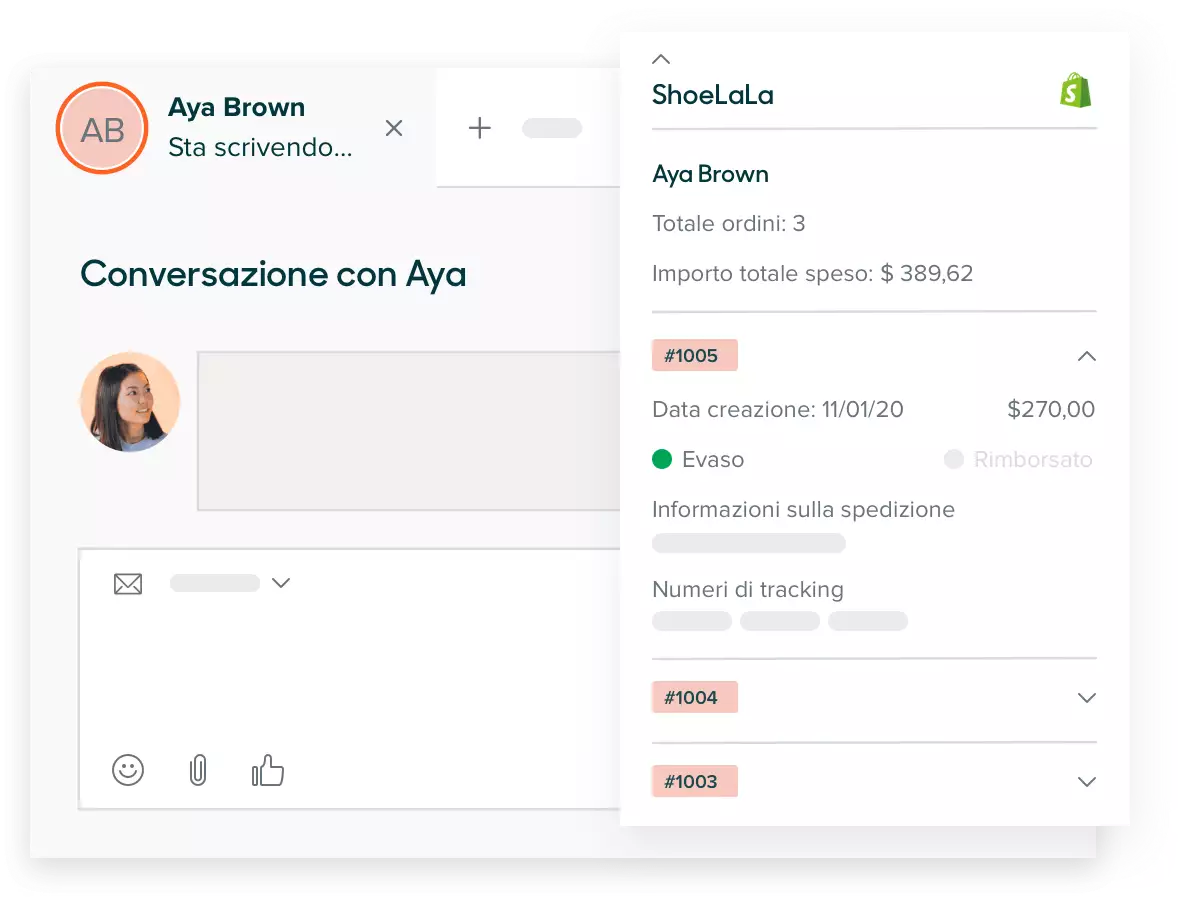This screenshot has height=898, width=1178.
Task: Click the envelope email channel icon
Action: coord(128,584)
